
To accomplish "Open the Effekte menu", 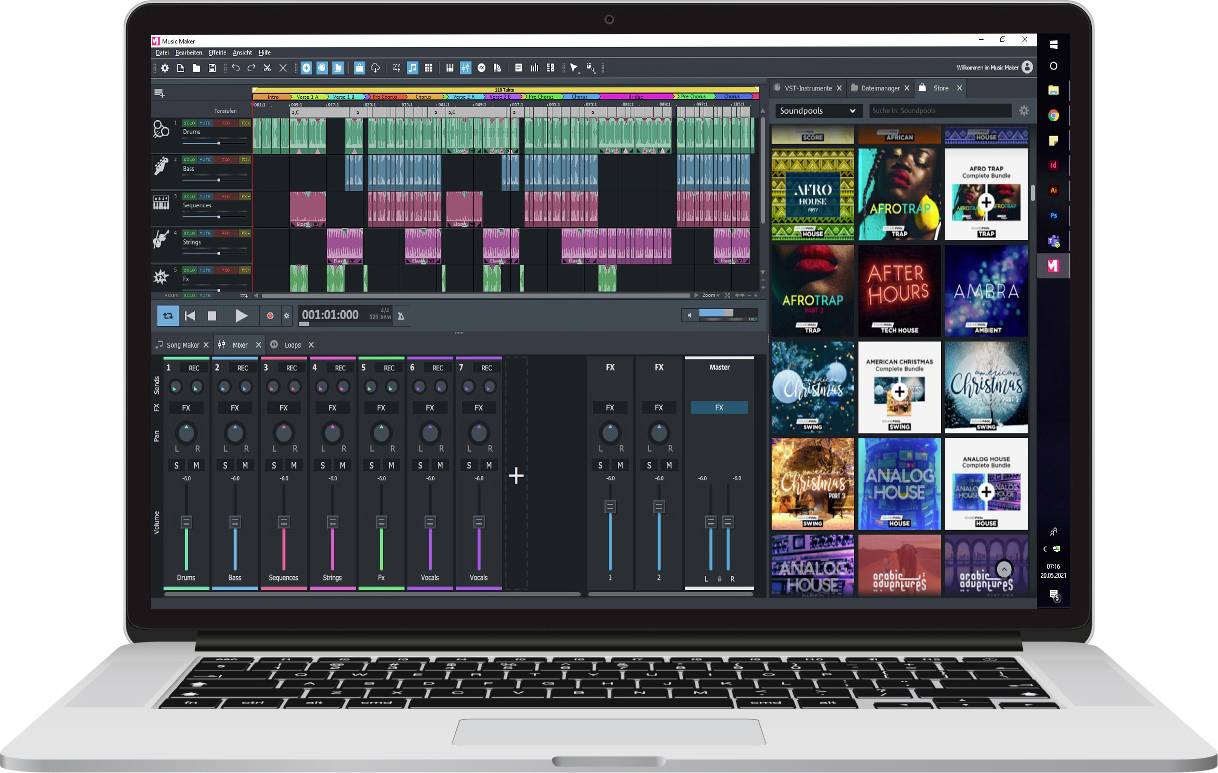I will [x=217, y=52].
